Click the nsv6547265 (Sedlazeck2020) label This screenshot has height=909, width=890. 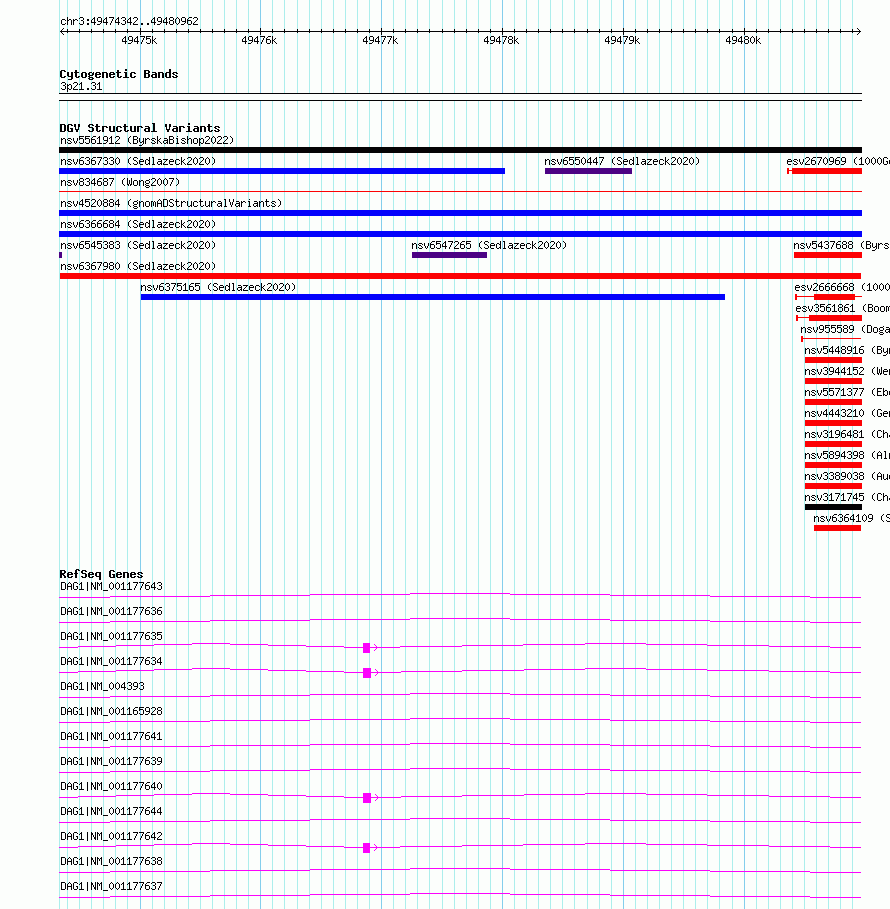coord(489,245)
